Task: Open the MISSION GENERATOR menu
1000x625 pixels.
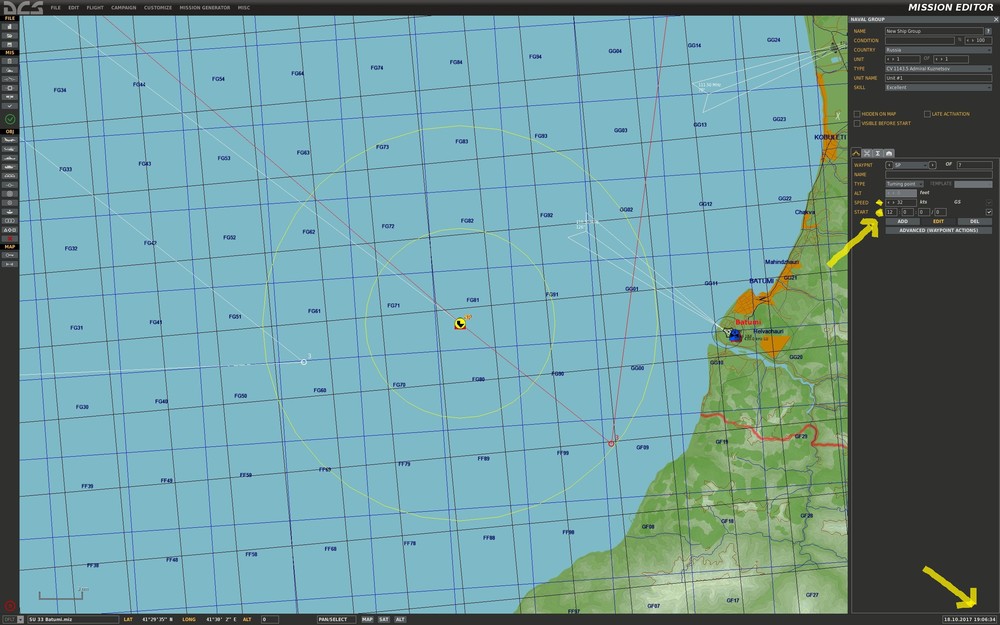Action: click(x=205, y=8)
